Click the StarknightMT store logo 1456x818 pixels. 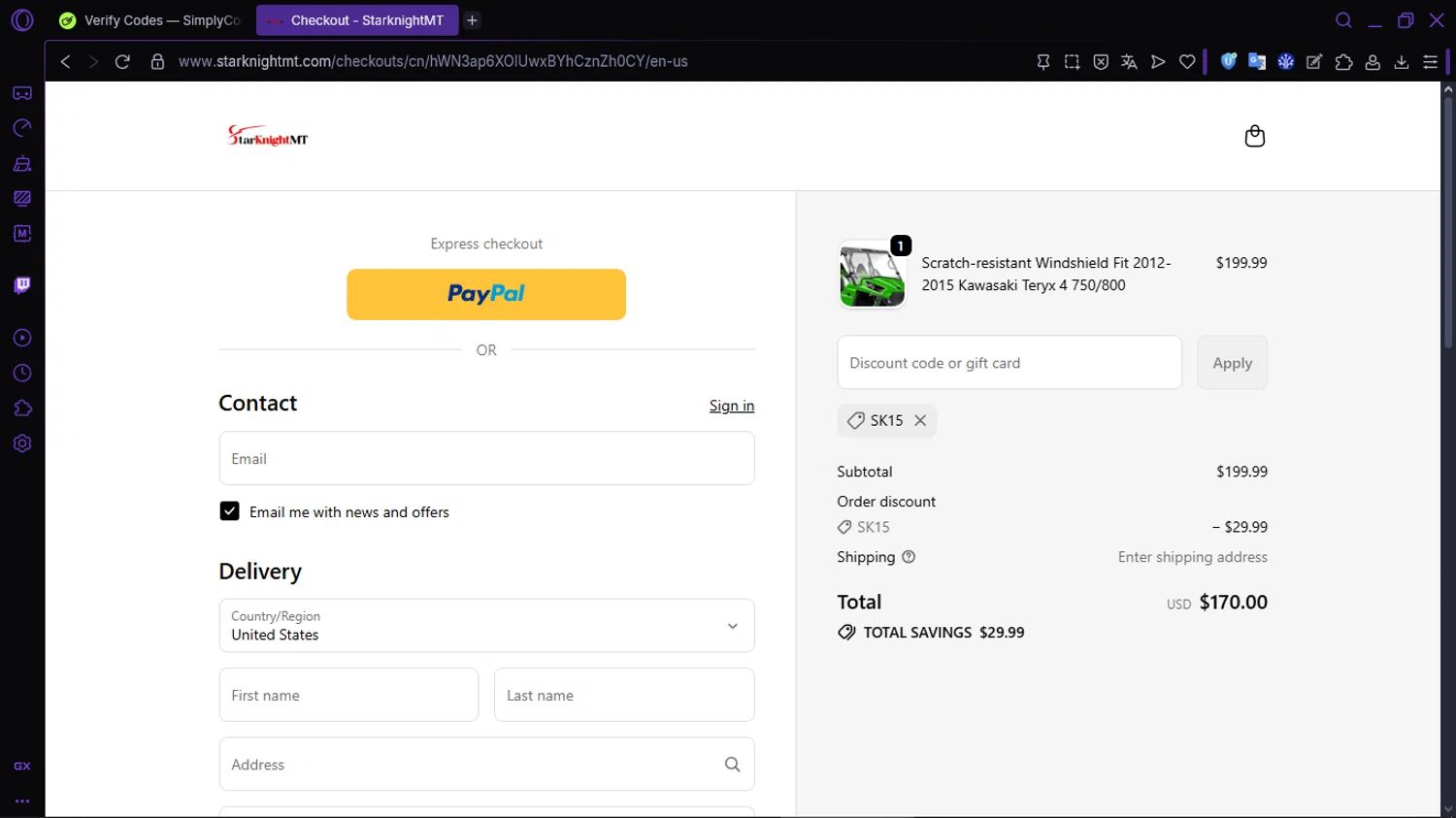click(268, 136)
